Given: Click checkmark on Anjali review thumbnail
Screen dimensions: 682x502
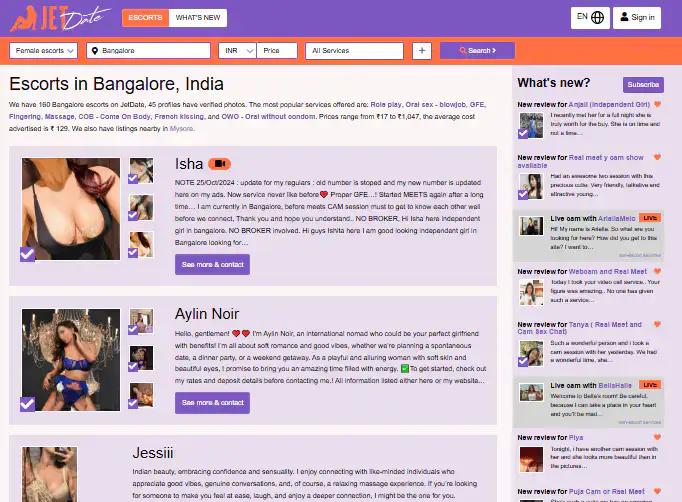Looking at the screenshot, I should click(x=523, y=134).
